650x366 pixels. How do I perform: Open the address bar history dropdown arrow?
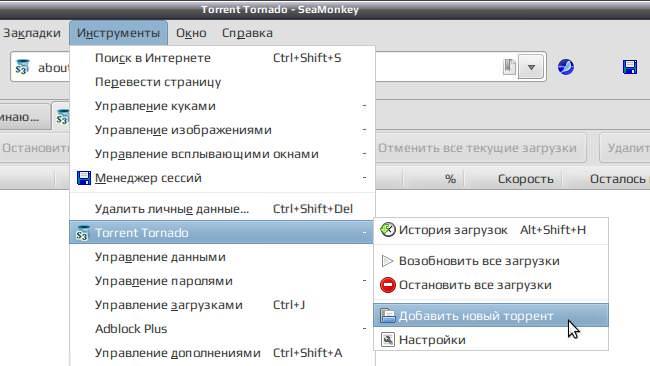click(531, 67)
